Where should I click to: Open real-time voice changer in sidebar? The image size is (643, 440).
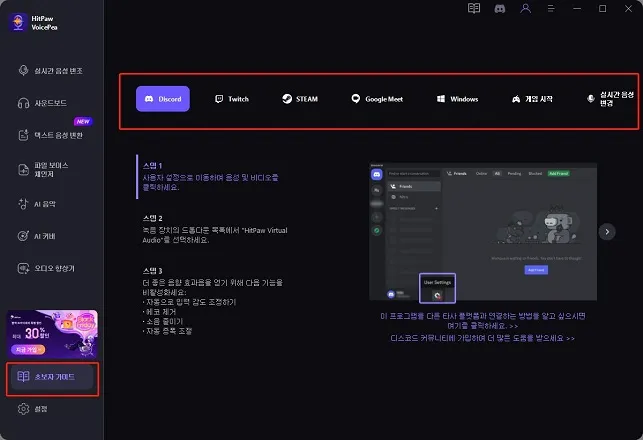(50, 71)
